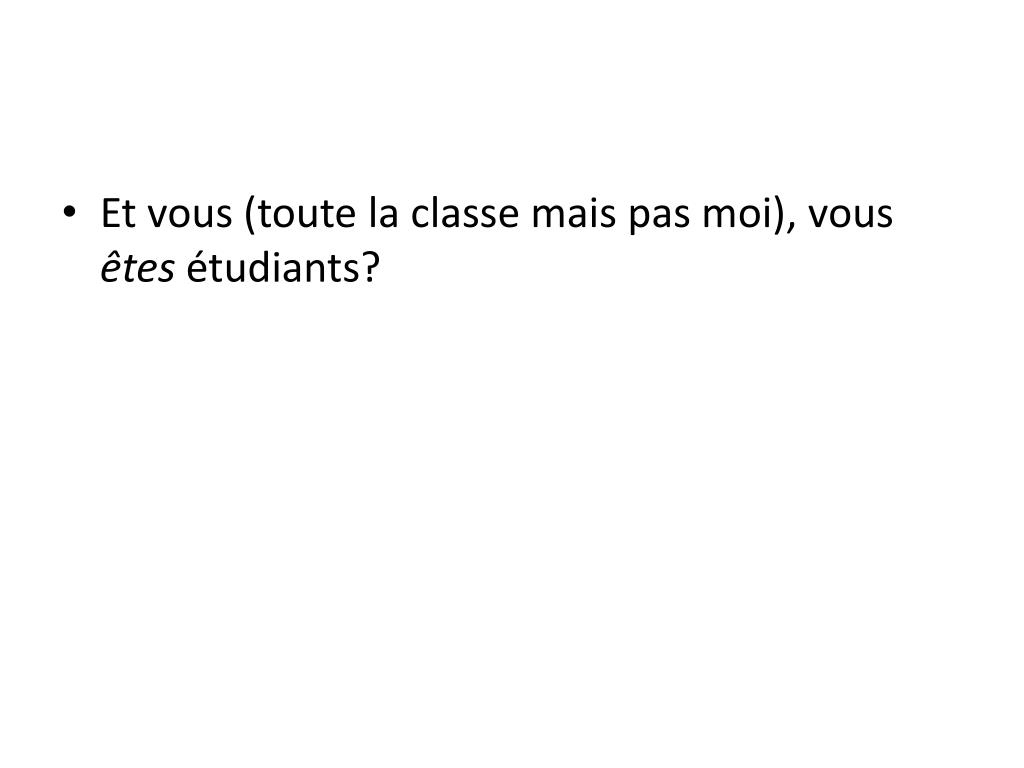Image resolution: width=1024 pixels, height=768 pixels.
Task: Select the italic word "êtes"
Action: (x=137, y=266)
